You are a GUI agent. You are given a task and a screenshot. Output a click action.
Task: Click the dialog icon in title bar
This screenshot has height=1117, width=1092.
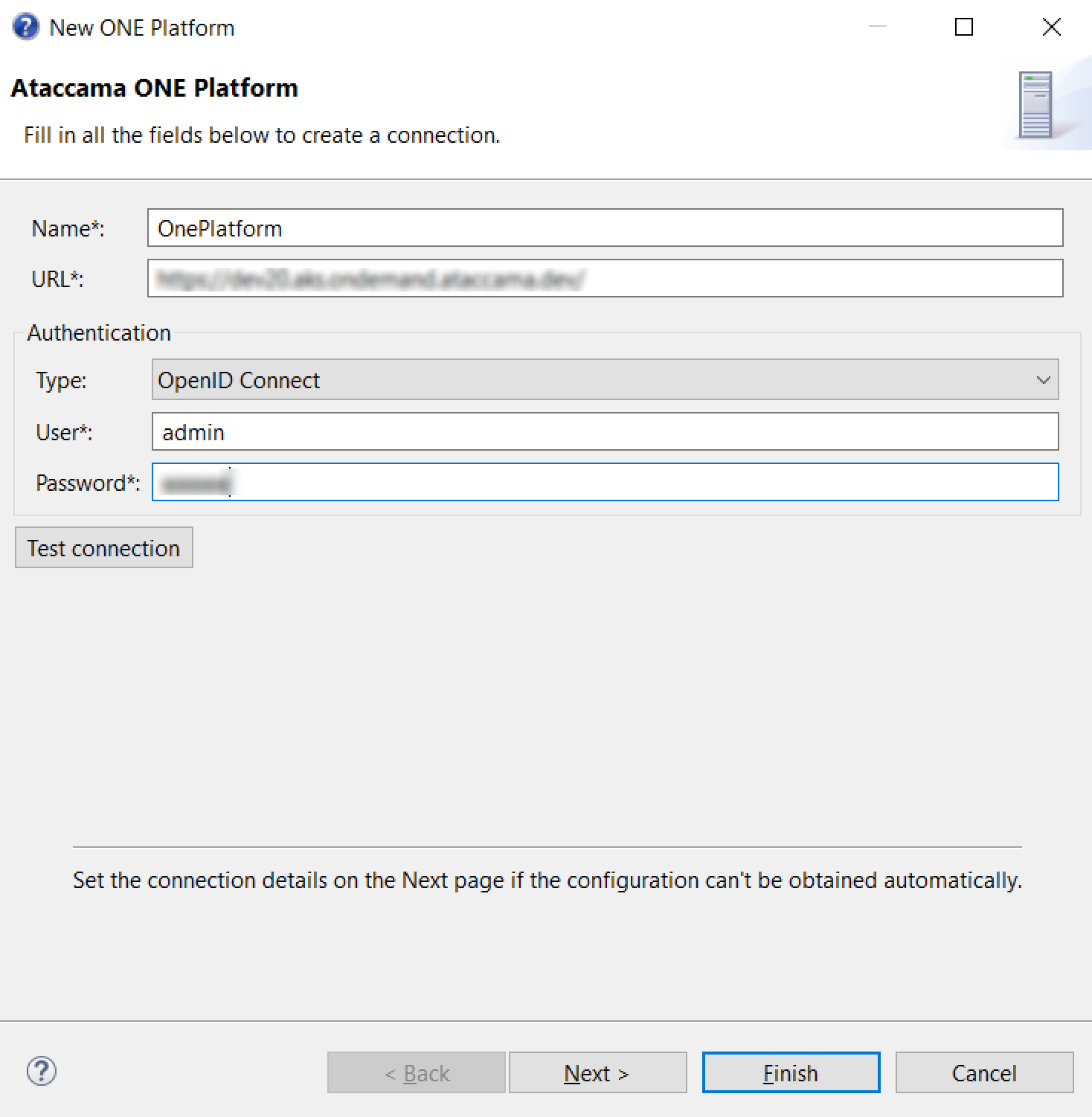(x=25, y=28)
